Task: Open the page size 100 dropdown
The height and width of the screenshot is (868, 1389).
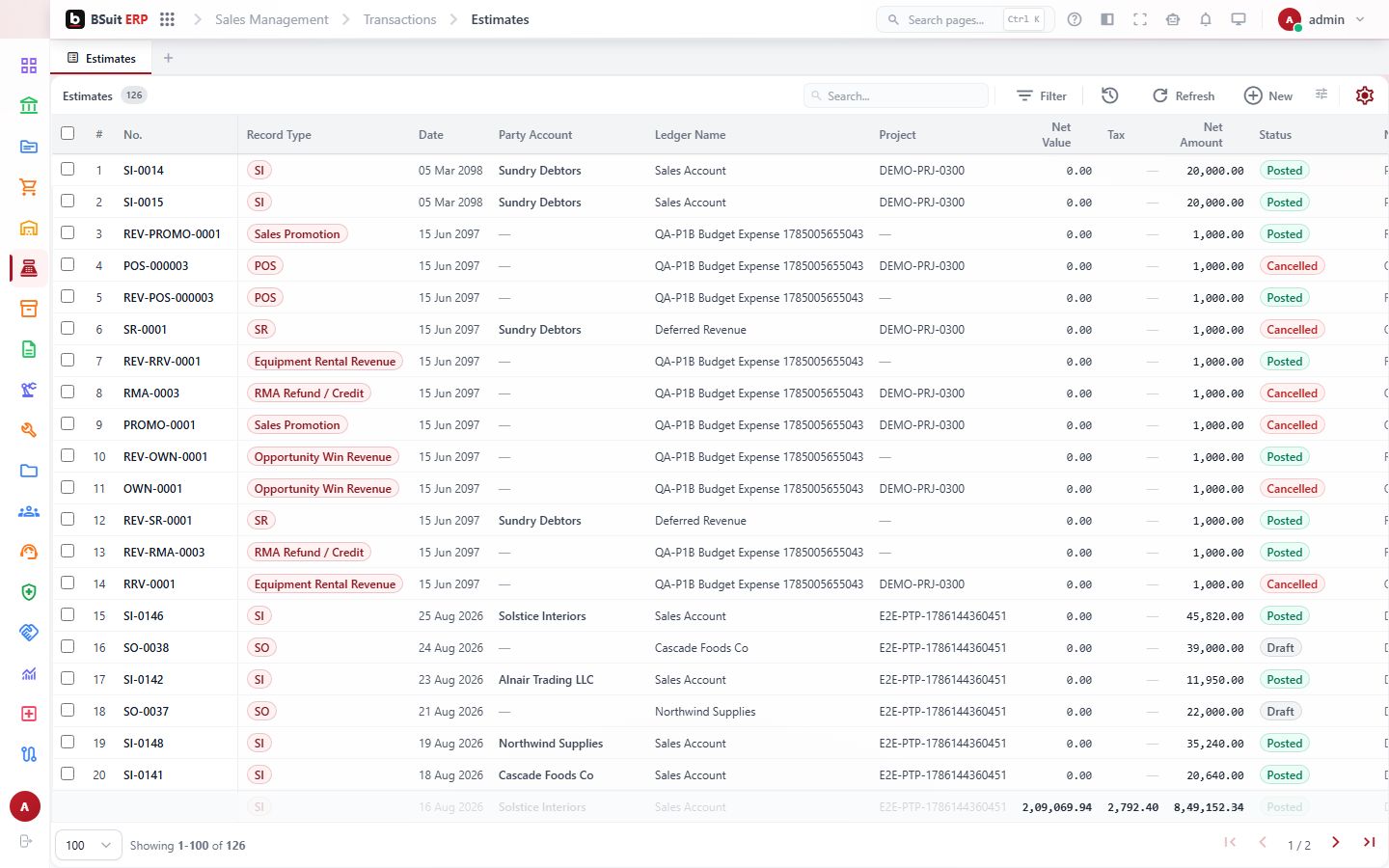Action: 89,845
